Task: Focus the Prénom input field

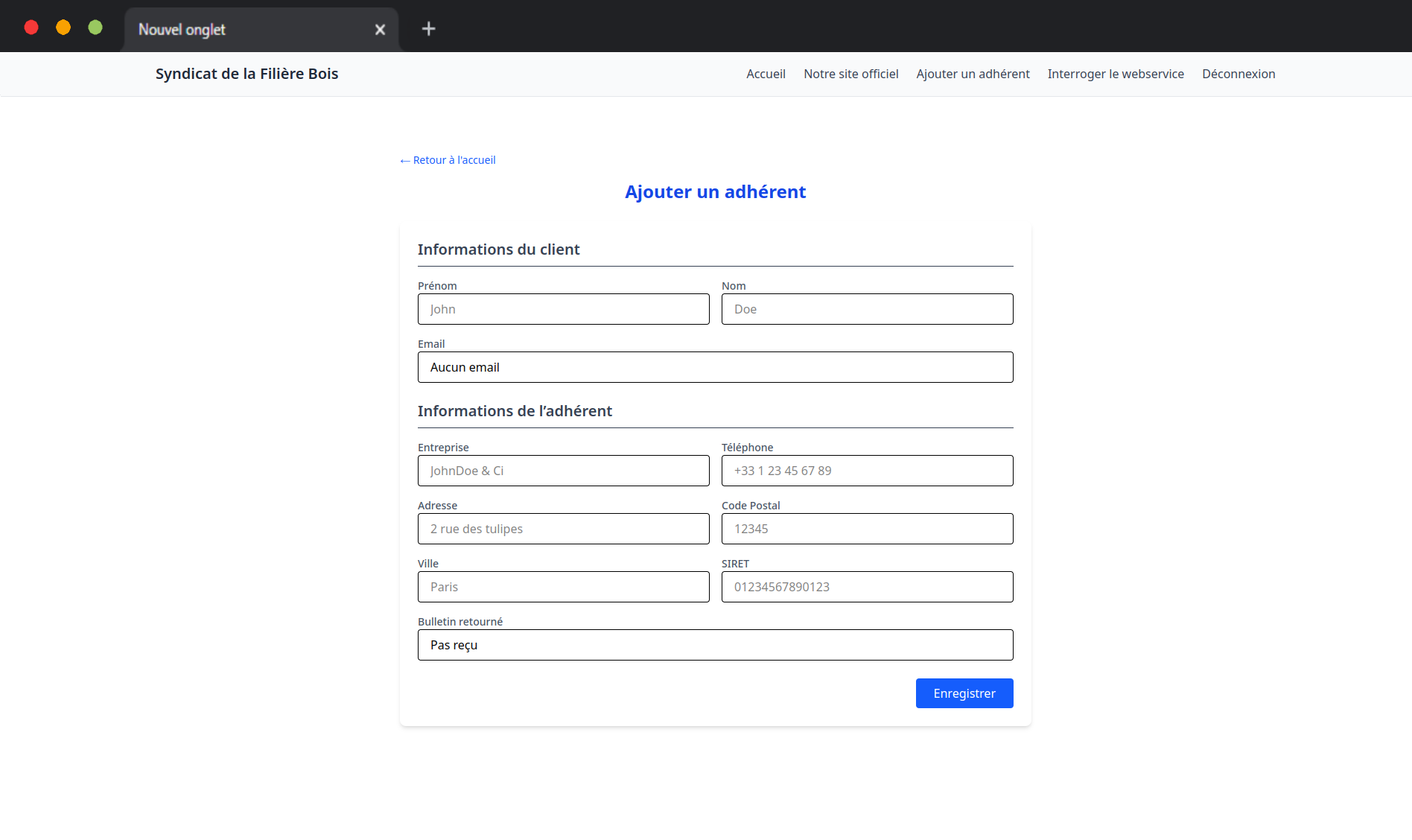Action: click(x=563, y=309)
